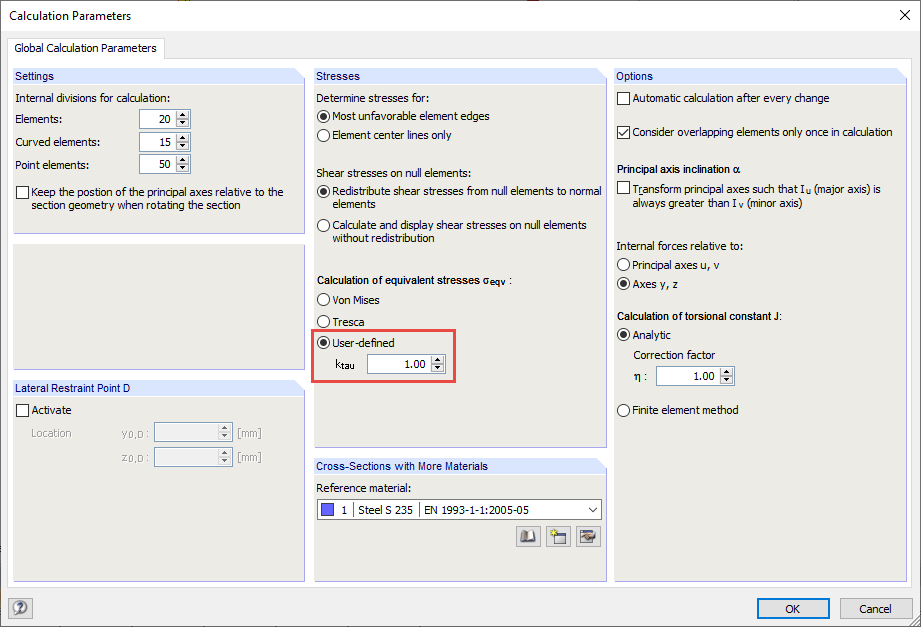Click the disabled z0,D location field
This screenshot has width=921, height=627.
point(186,457)
